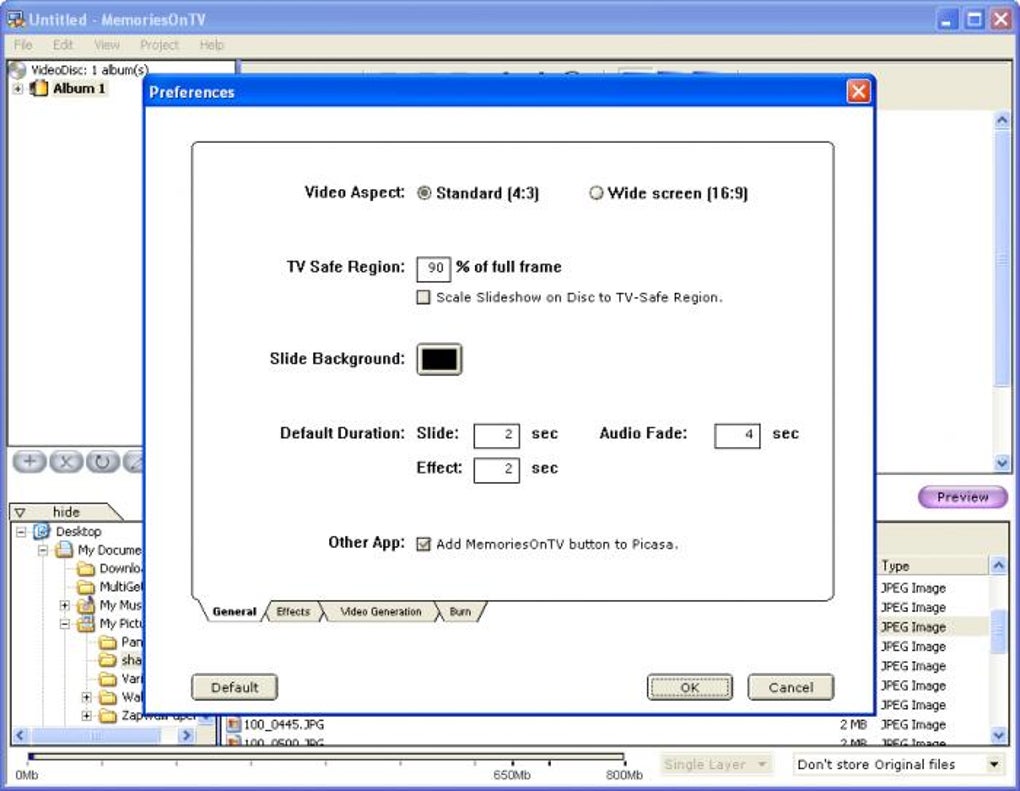1020x791 pixels.
Task: Click the folder tree scroll-left arrow
Action: pos(20,735)
